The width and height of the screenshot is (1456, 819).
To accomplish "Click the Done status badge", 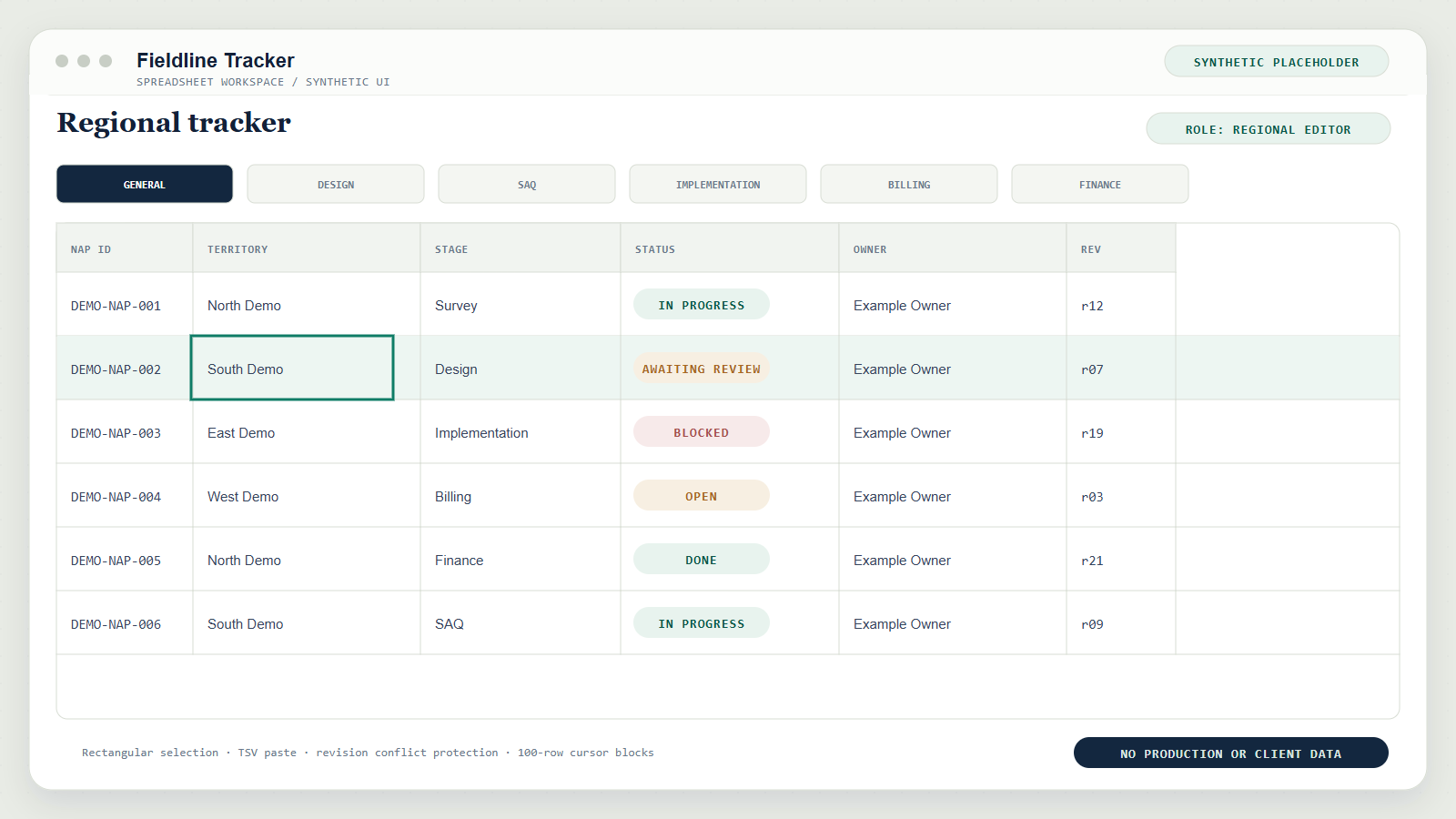I will click(702, 560).
